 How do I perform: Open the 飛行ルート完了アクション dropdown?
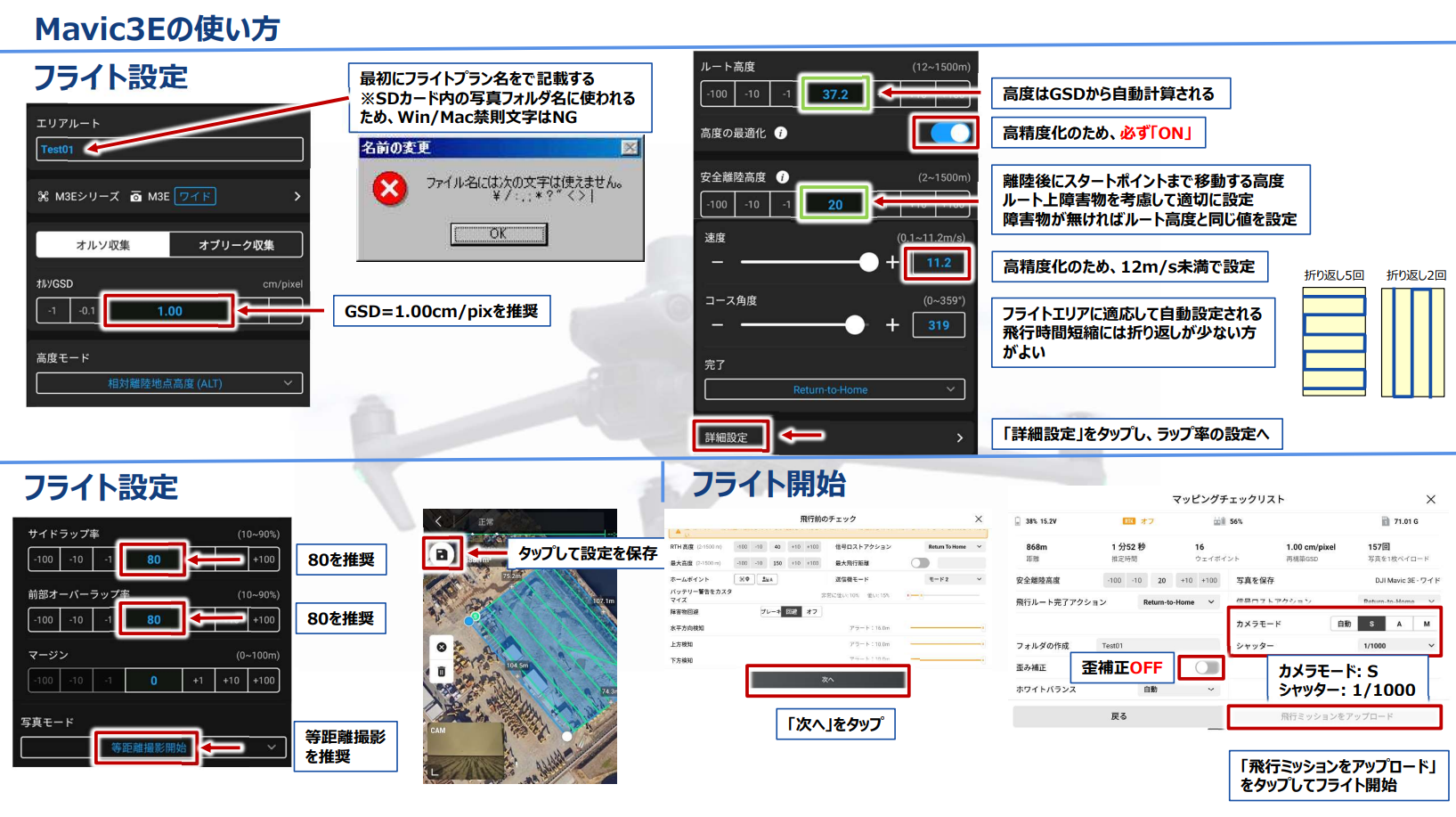[x=1179, y=602]
